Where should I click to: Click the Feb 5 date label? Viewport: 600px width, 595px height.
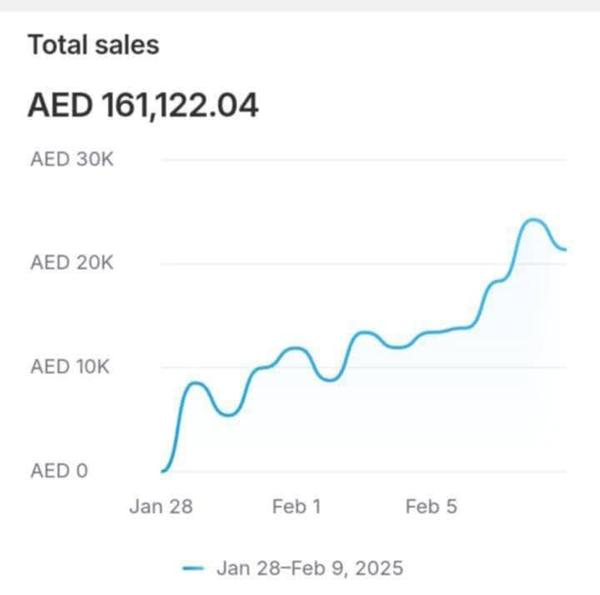point(431,507)
